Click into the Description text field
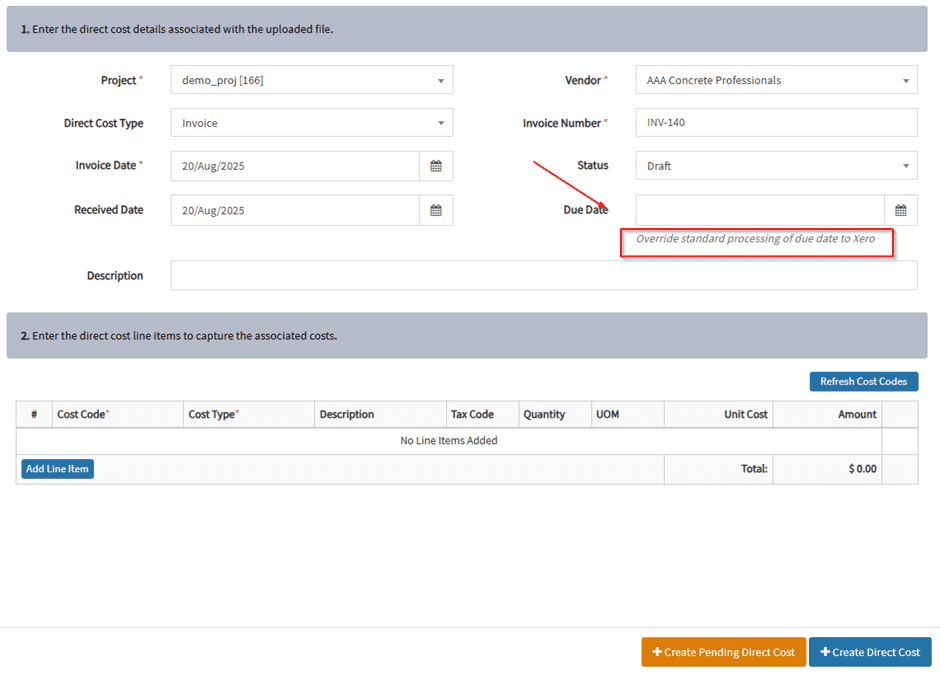The height and width of the screenshot is (675, 940). (543, 276)
